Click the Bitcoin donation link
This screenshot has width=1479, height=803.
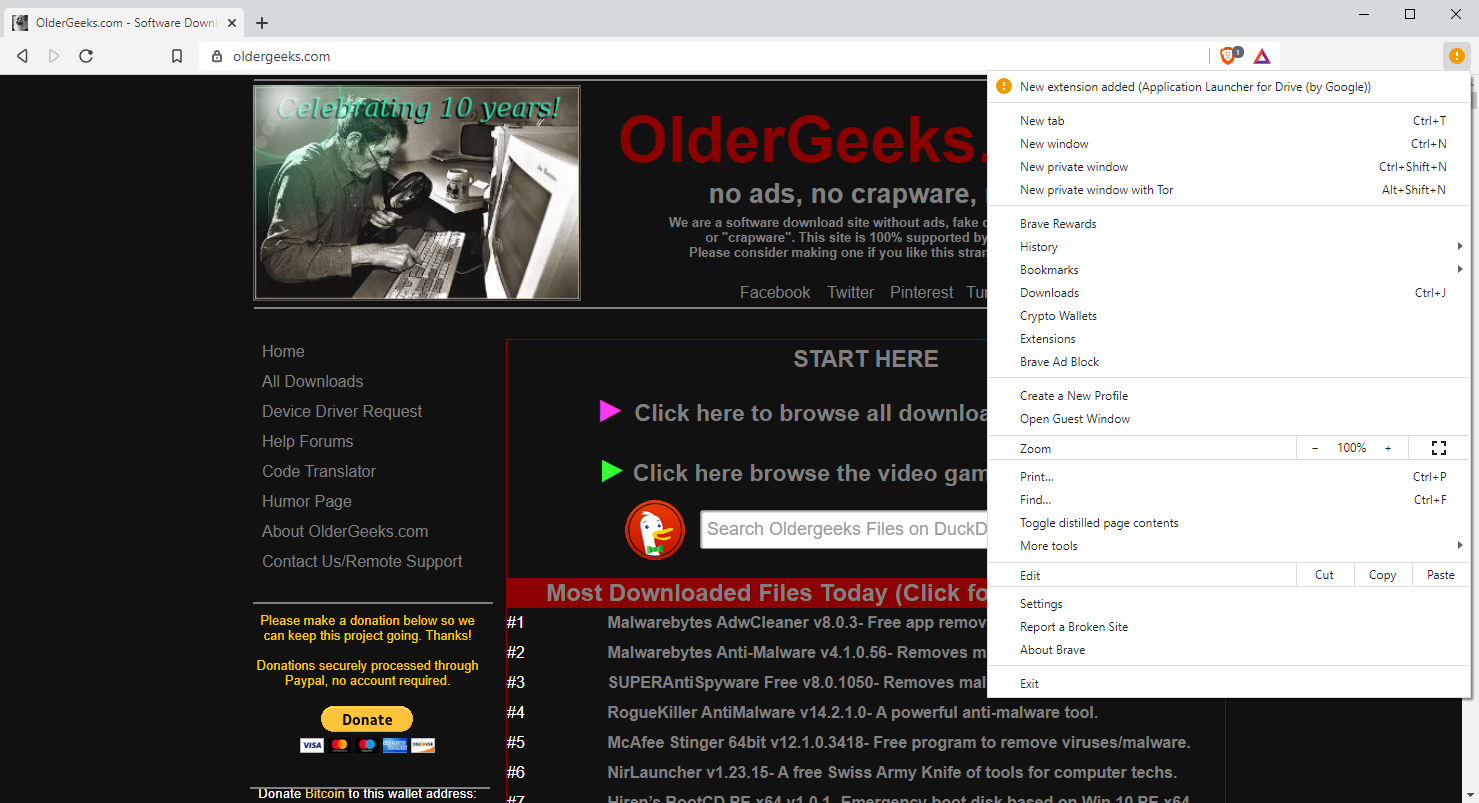point(325,793)
